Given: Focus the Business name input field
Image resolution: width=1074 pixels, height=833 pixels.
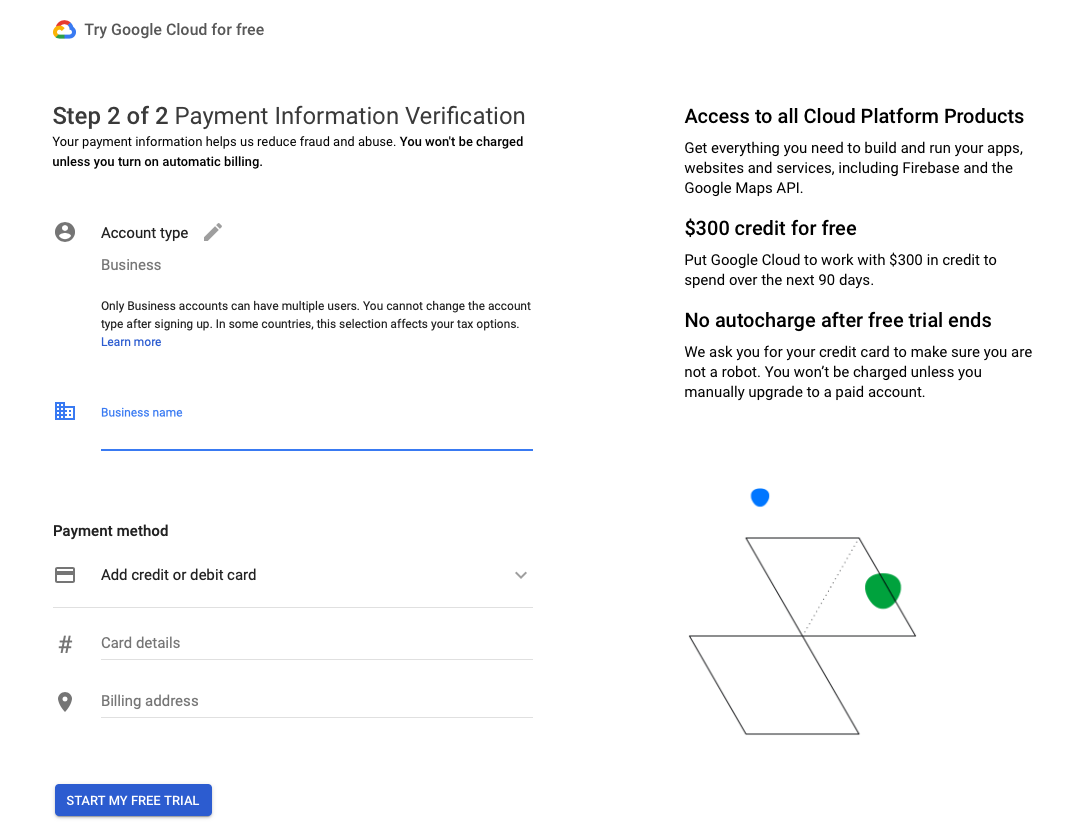Looking at the screenshot, I should click(x=316, y=435).
